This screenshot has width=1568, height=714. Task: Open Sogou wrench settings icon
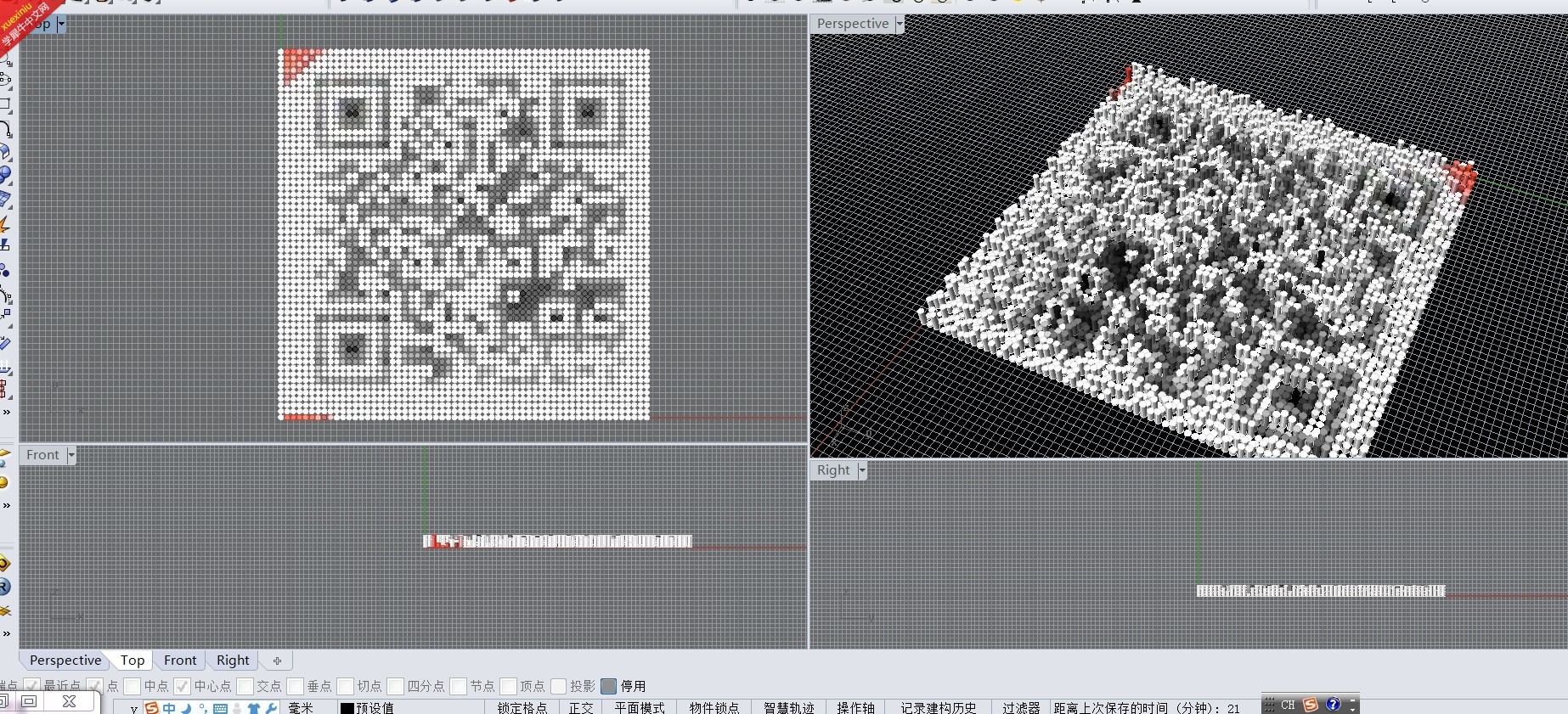pyautogui.click(x=271, y=708)
